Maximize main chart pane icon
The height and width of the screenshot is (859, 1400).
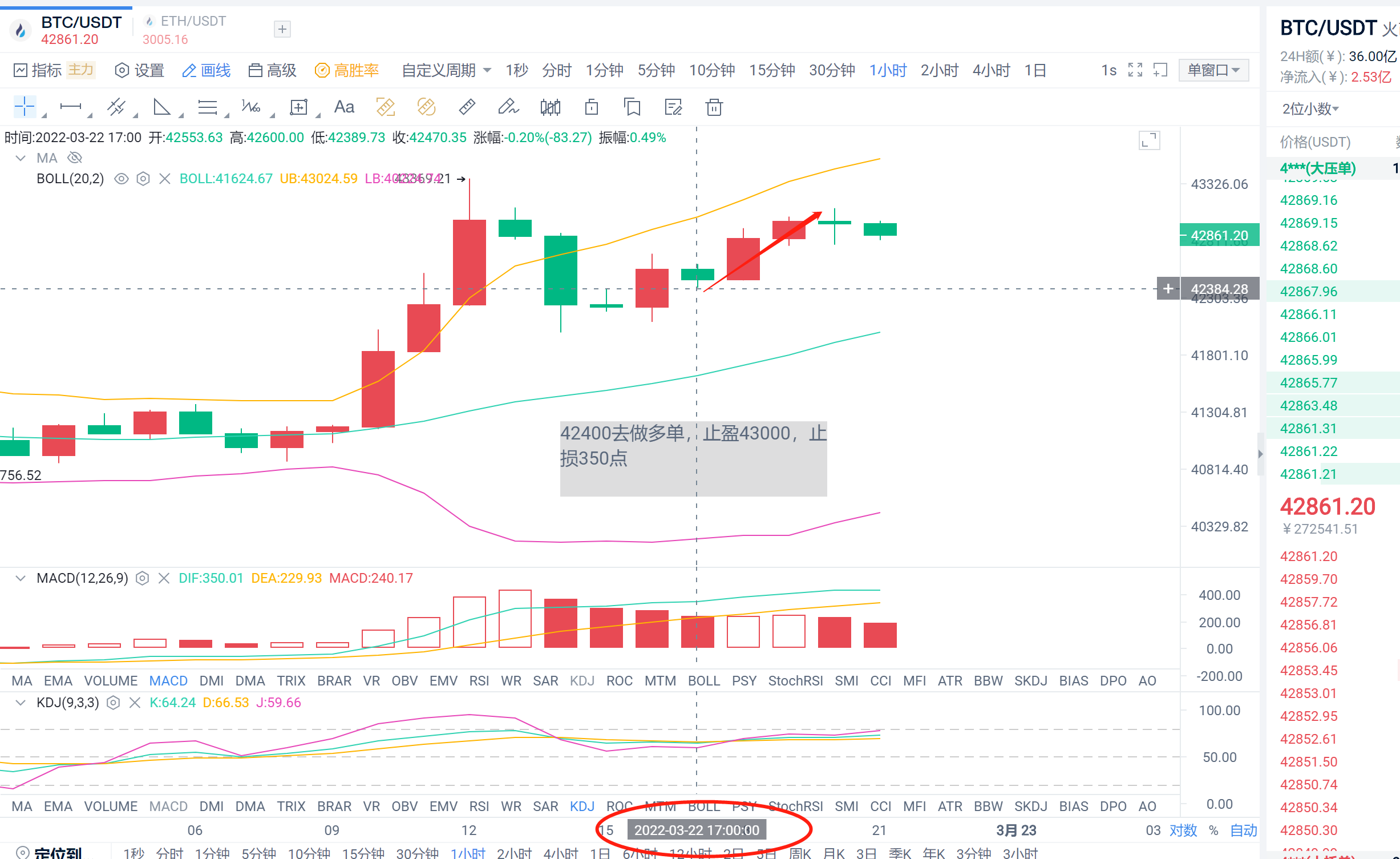[1149, 140]
